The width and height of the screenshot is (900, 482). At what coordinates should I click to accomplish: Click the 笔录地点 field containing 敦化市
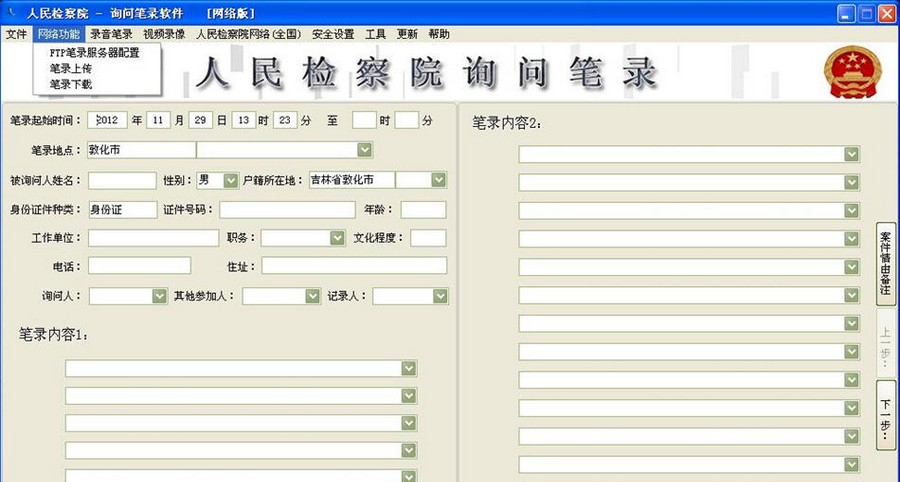pyautogui.click(x=141, y=150)
